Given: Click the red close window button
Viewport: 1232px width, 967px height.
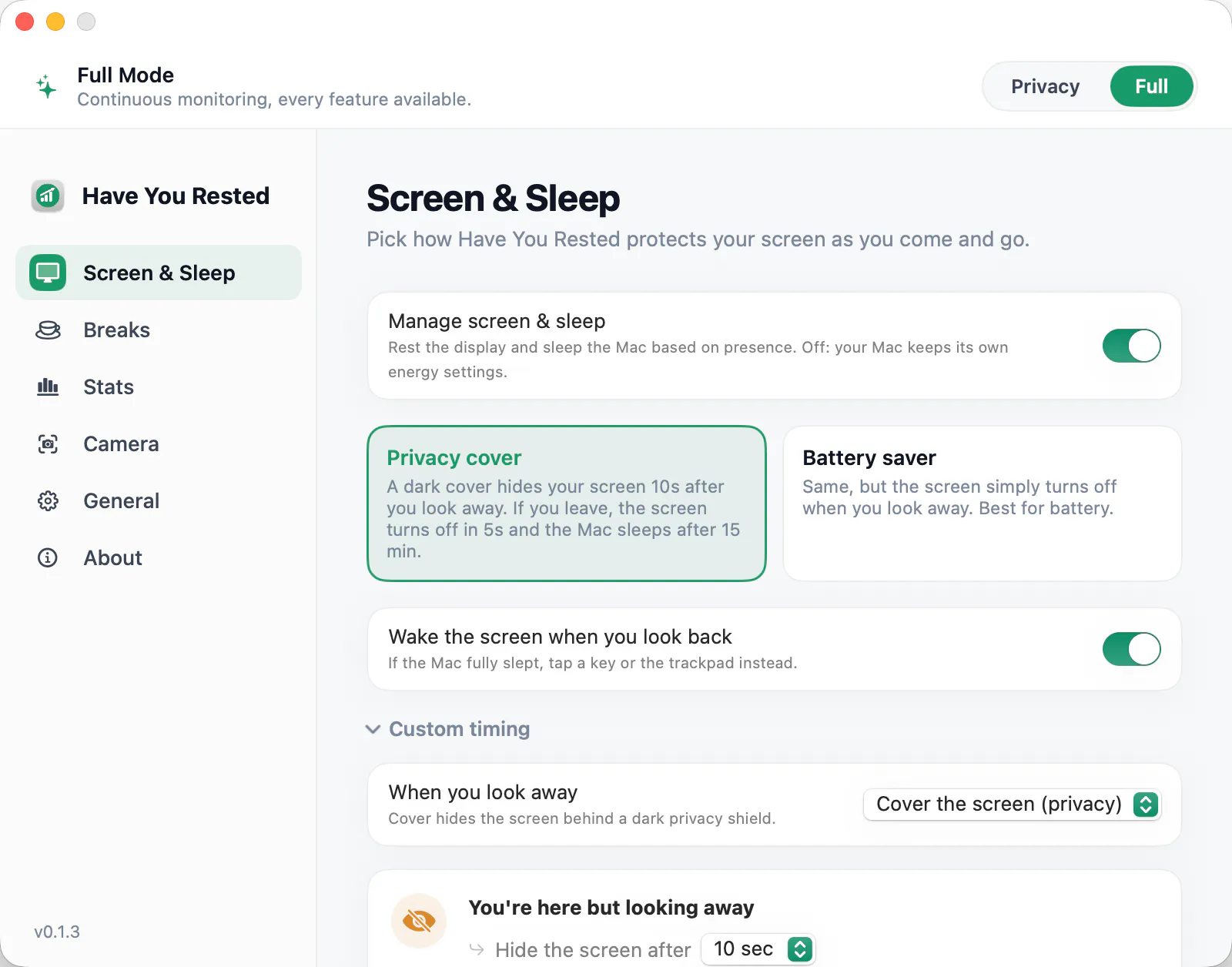Looking at the screenshot, I should tap(25, 22).
